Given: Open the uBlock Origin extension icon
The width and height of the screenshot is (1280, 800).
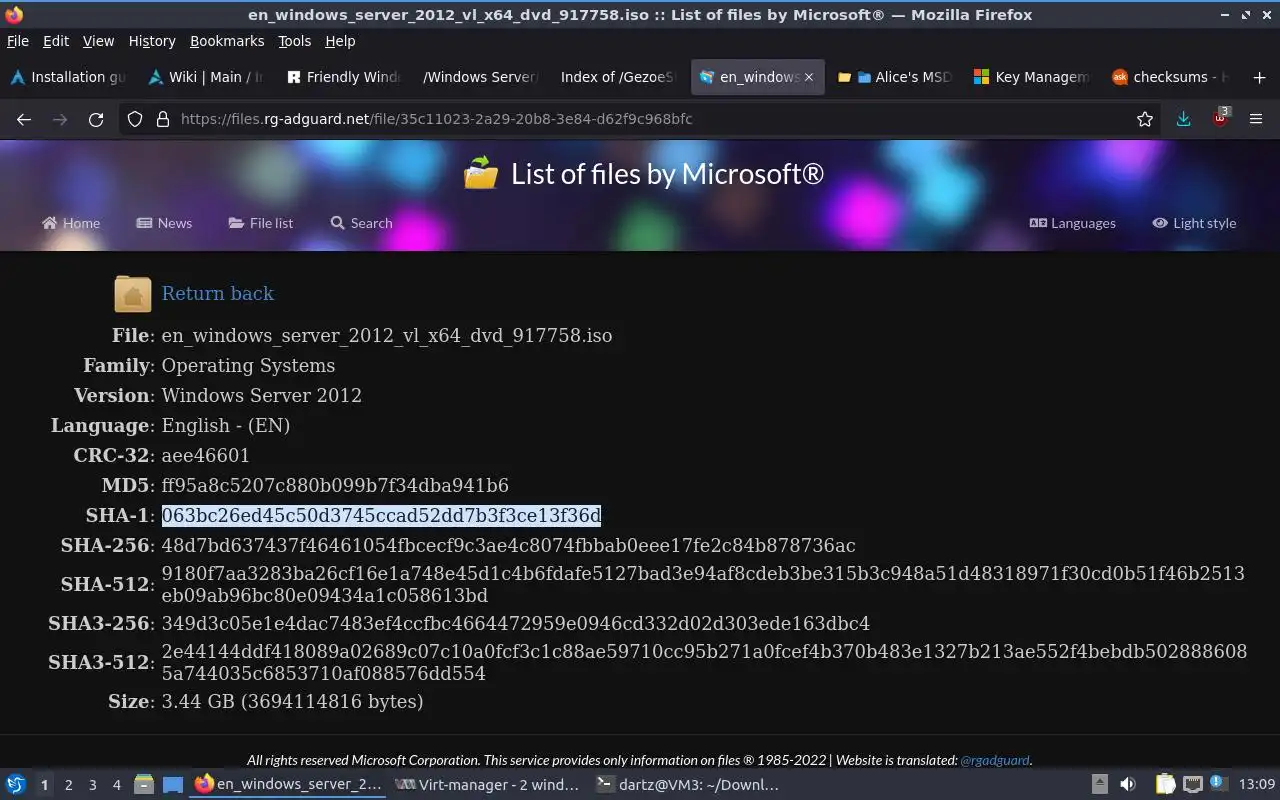Looking at the screenshot, I should [1220, 118].
